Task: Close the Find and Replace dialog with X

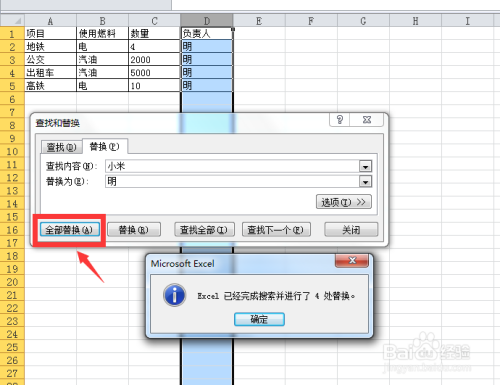Action: [x=367, y=120]
